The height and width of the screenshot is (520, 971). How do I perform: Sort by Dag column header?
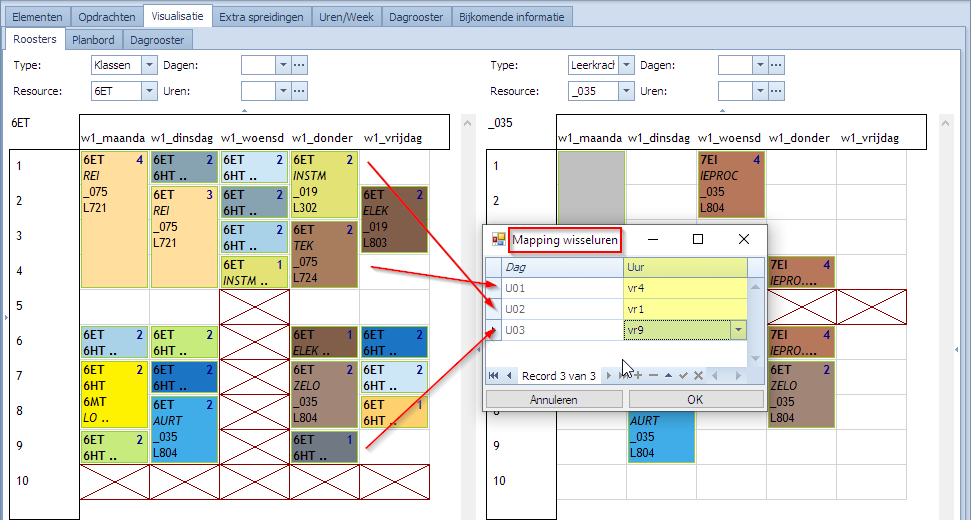562,267
